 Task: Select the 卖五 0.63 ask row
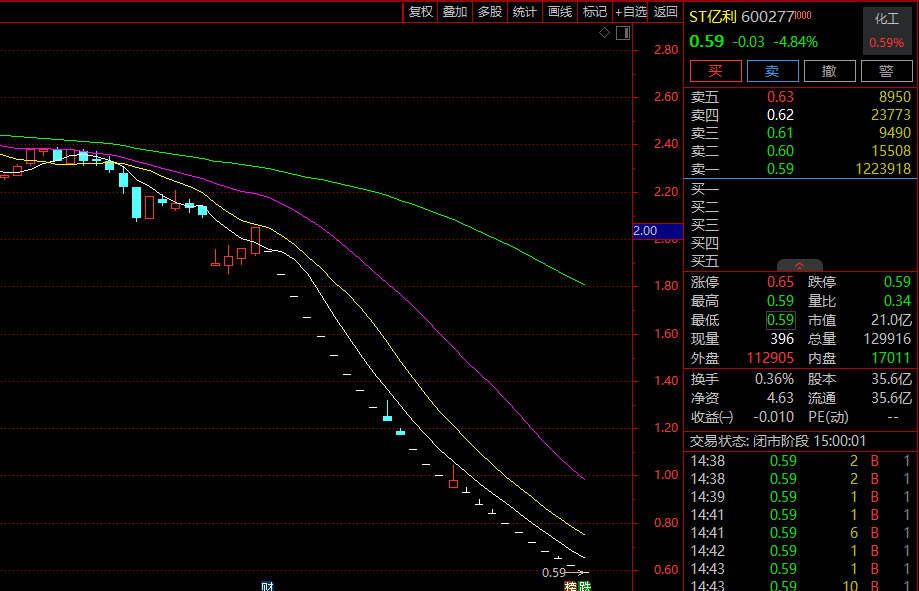click(801, 97)
